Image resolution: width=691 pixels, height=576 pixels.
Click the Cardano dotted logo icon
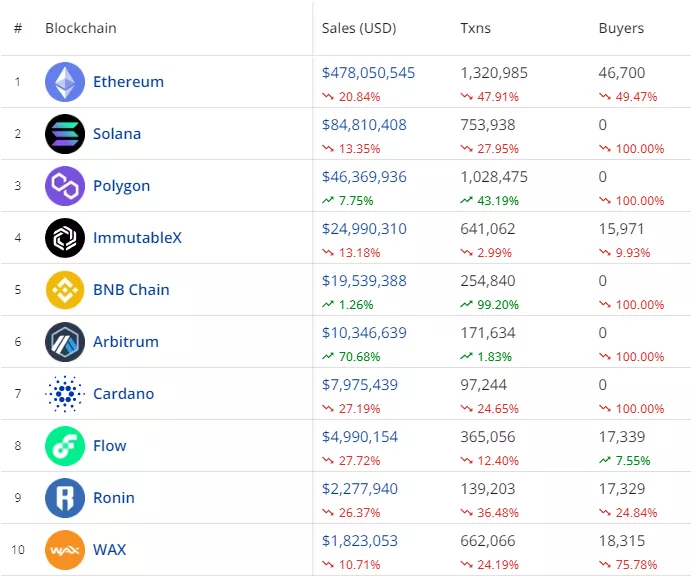[65, 394]
